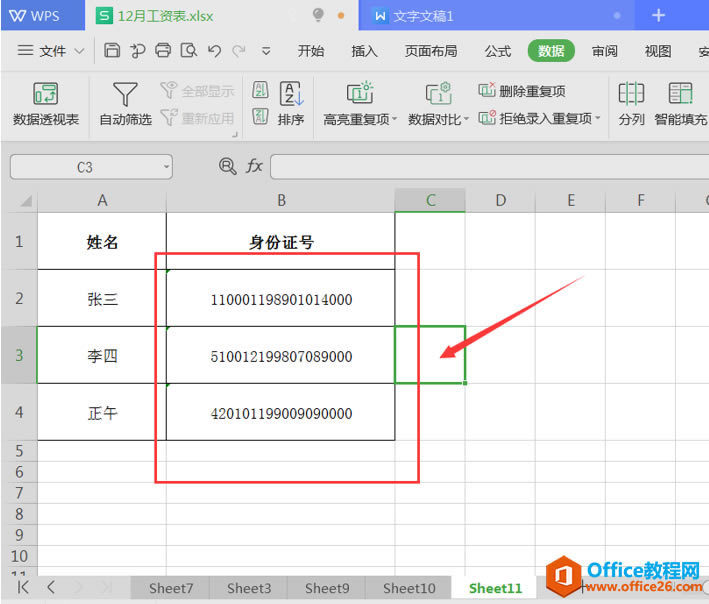Image resolution: width=709 pixels, height=604 pixels.
Task: Click Show All (全部显示) filter button
Action: (197, 91)
